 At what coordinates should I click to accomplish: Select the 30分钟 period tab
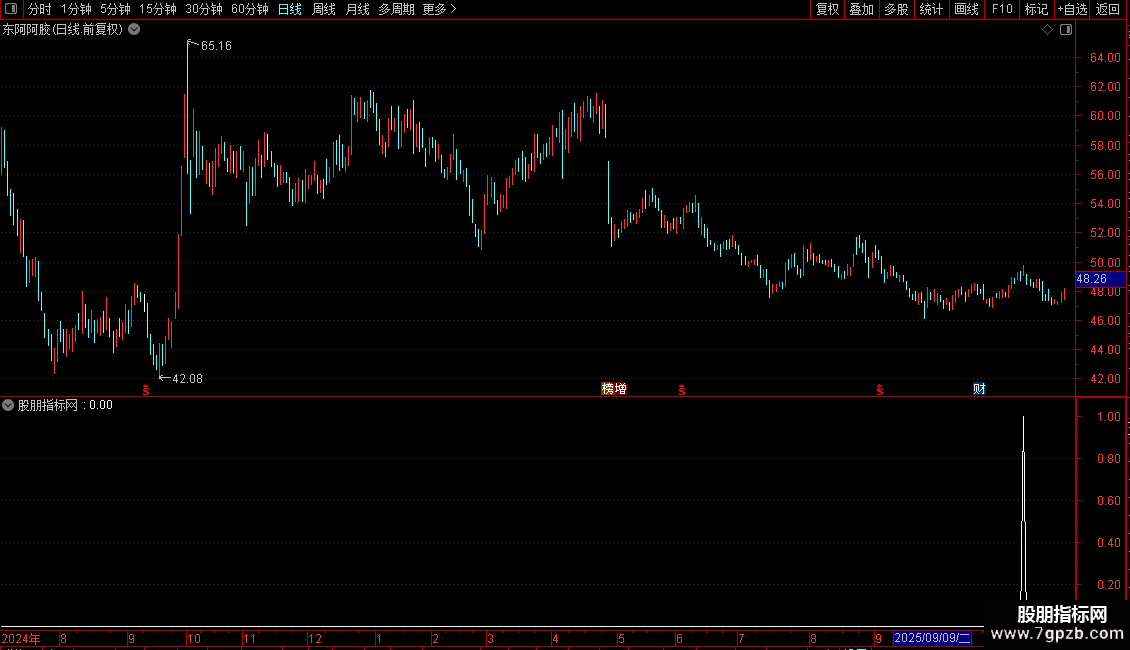(203, 9)
